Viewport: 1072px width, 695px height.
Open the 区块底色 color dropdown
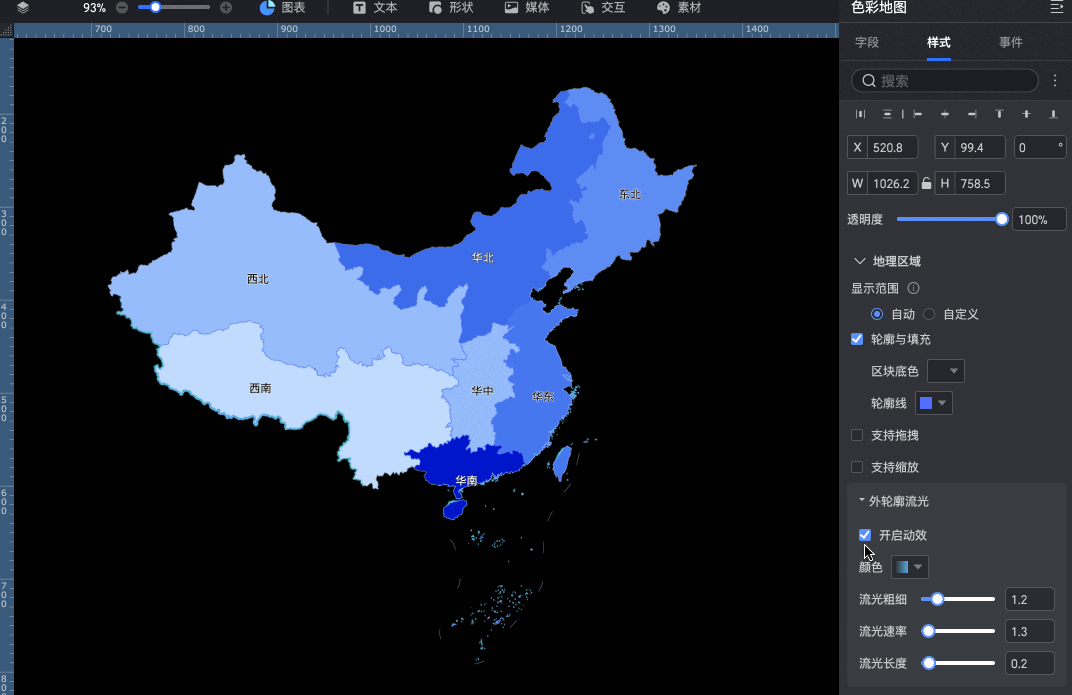coord(946,371)
